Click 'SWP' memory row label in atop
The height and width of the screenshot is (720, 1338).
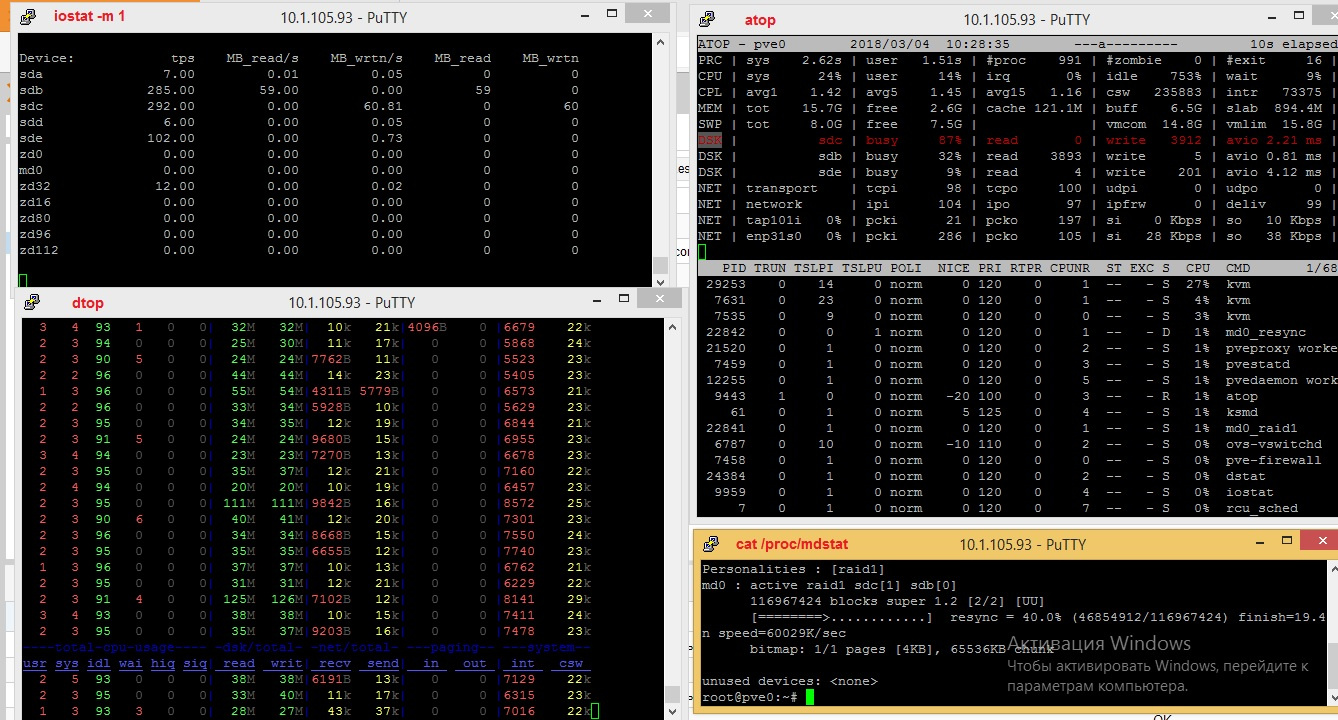710,124
